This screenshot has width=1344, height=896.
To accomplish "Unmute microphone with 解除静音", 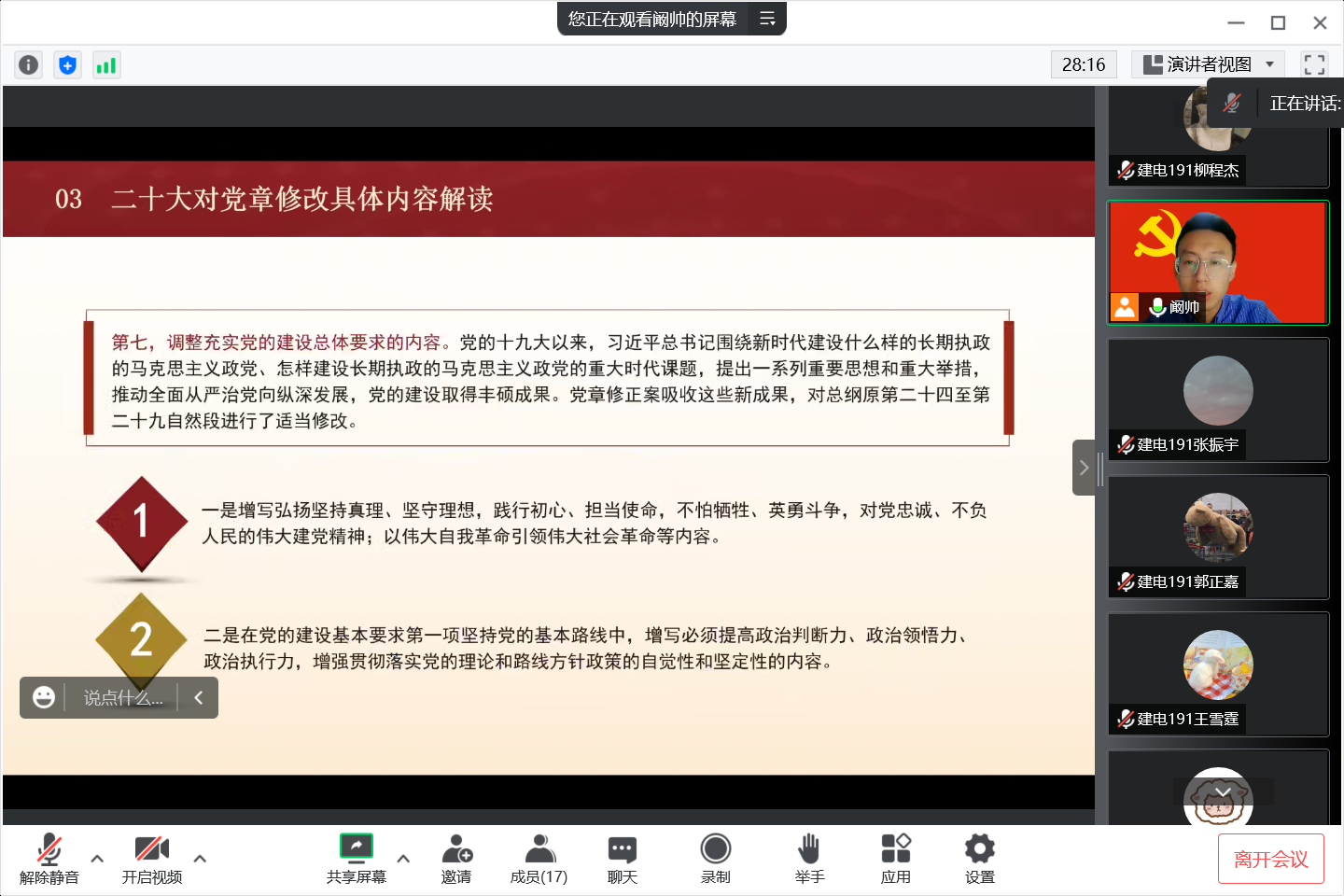I will click(49, 859).
